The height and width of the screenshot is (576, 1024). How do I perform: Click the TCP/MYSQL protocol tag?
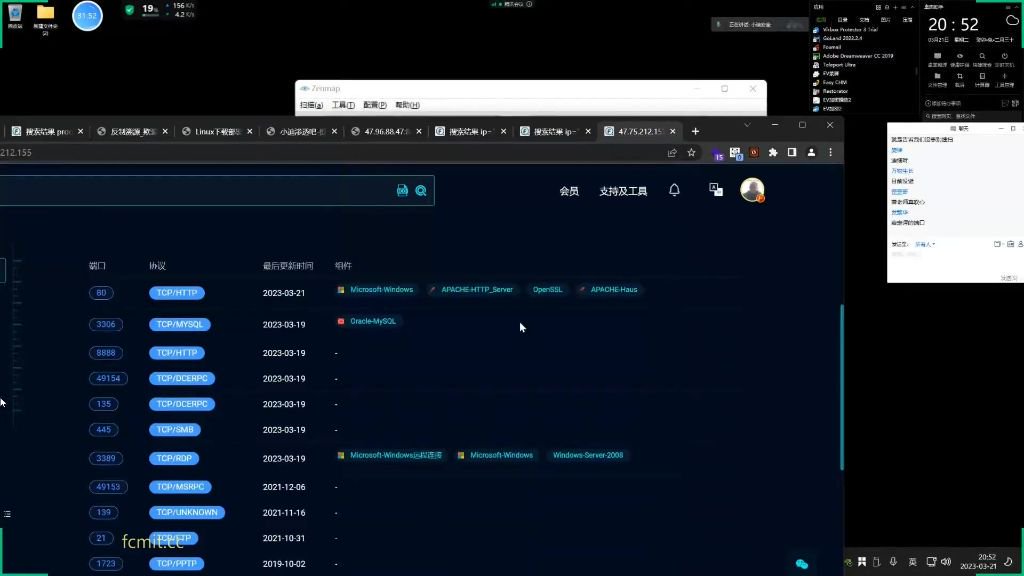pos(180,324)
